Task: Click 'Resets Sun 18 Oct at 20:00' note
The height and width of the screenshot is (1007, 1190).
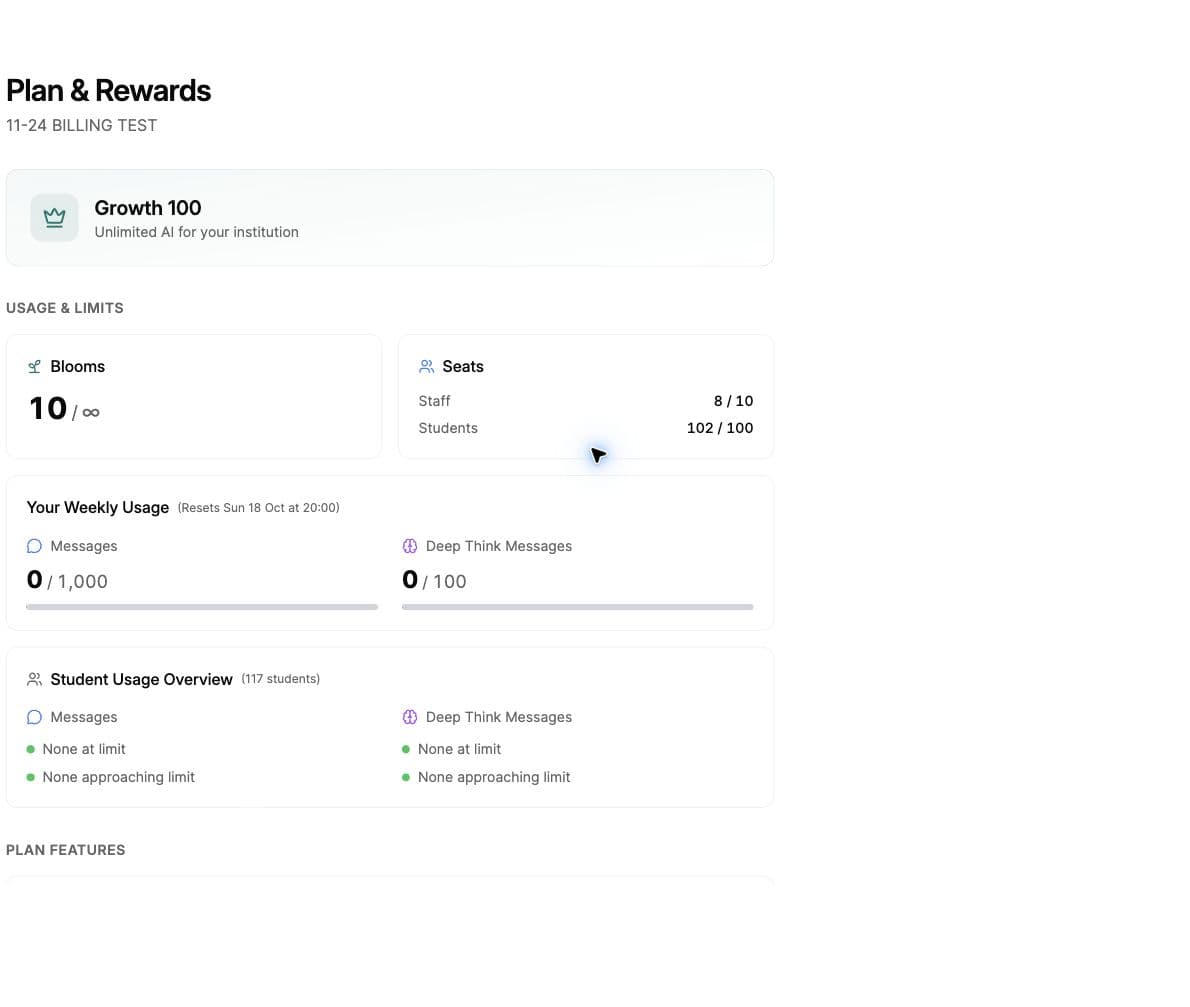Action: (259, 508)
